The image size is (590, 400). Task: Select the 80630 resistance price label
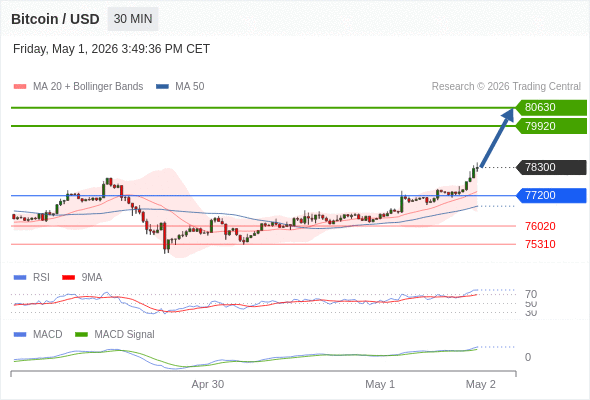coord(551,108)
